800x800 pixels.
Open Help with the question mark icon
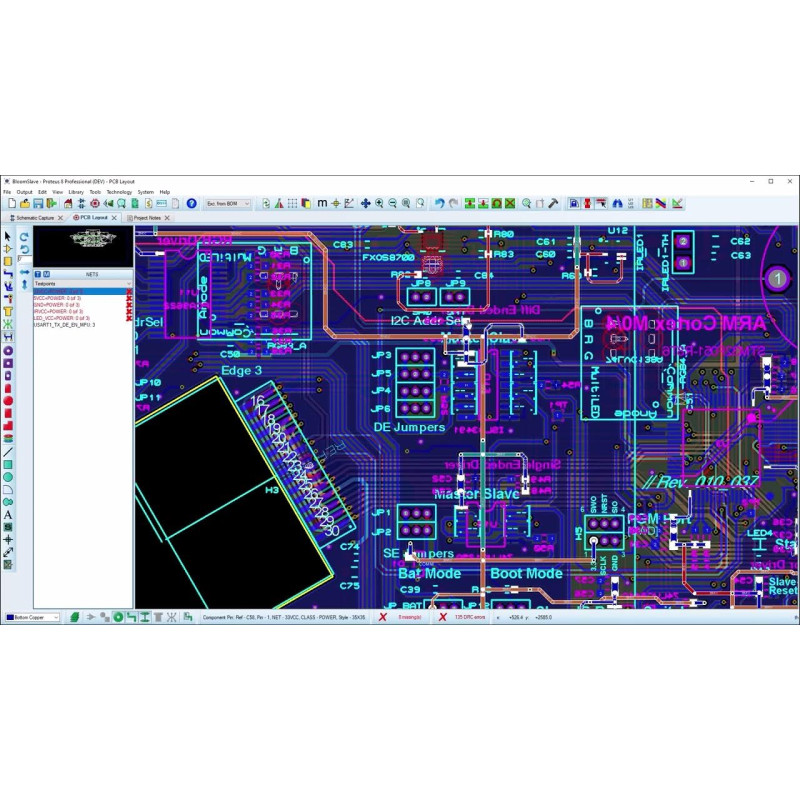tap(191, 203)
